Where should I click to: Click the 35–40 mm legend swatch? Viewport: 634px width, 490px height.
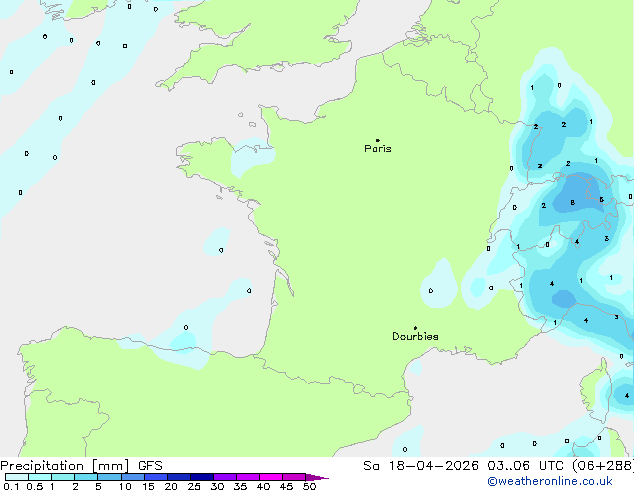point(247,477)
